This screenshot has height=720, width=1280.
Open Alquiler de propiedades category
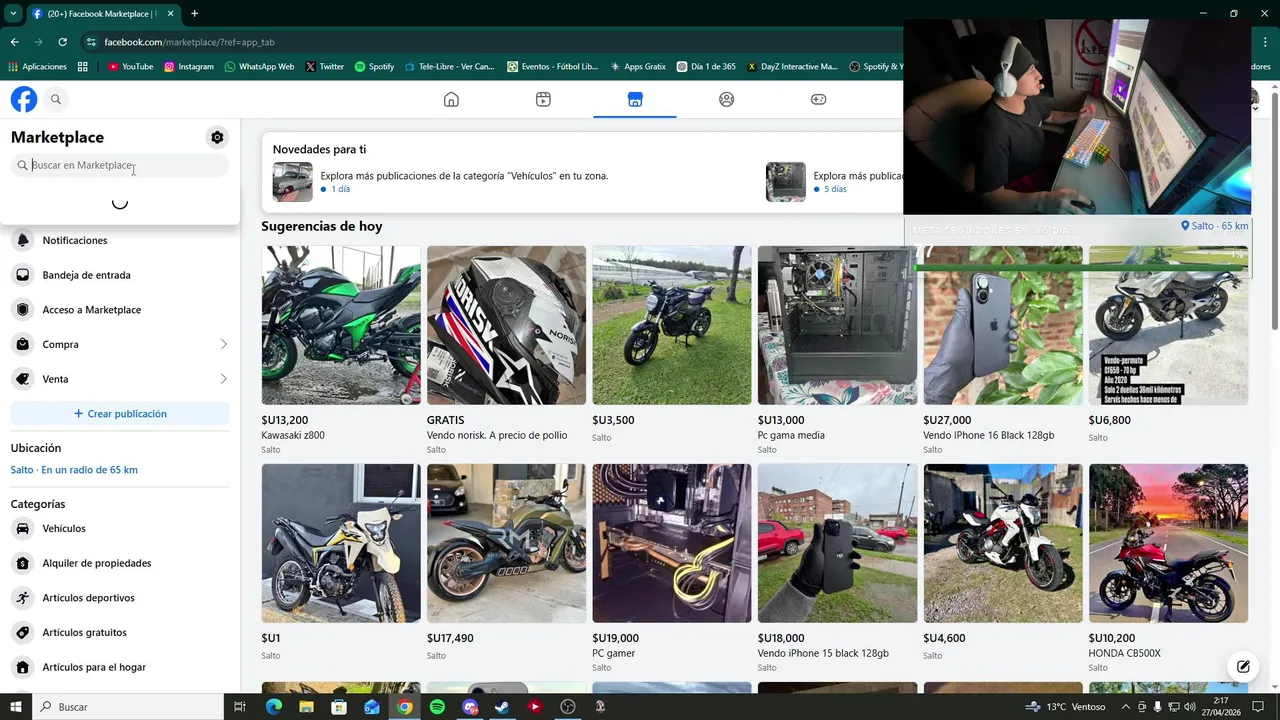tap(120, 563)
